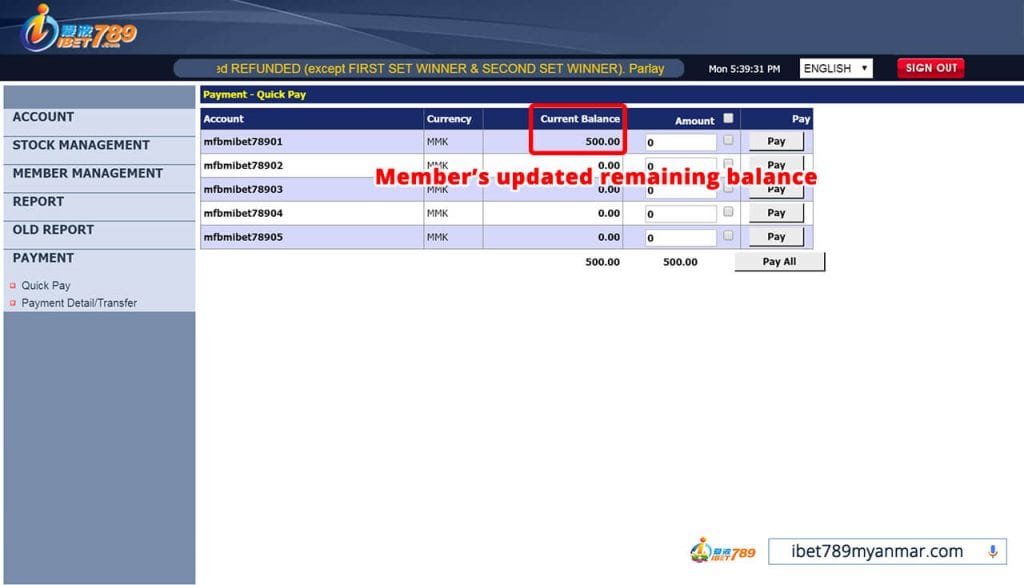Check the checkbox on the mfbmibet78904 row
The height and width of the screenshot is (585, 1024).
pos(729,213)
